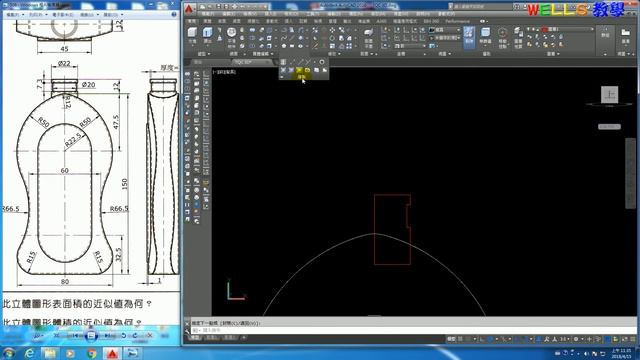Click the command line close X icon

pyautogui.click(x=187, y=323)
